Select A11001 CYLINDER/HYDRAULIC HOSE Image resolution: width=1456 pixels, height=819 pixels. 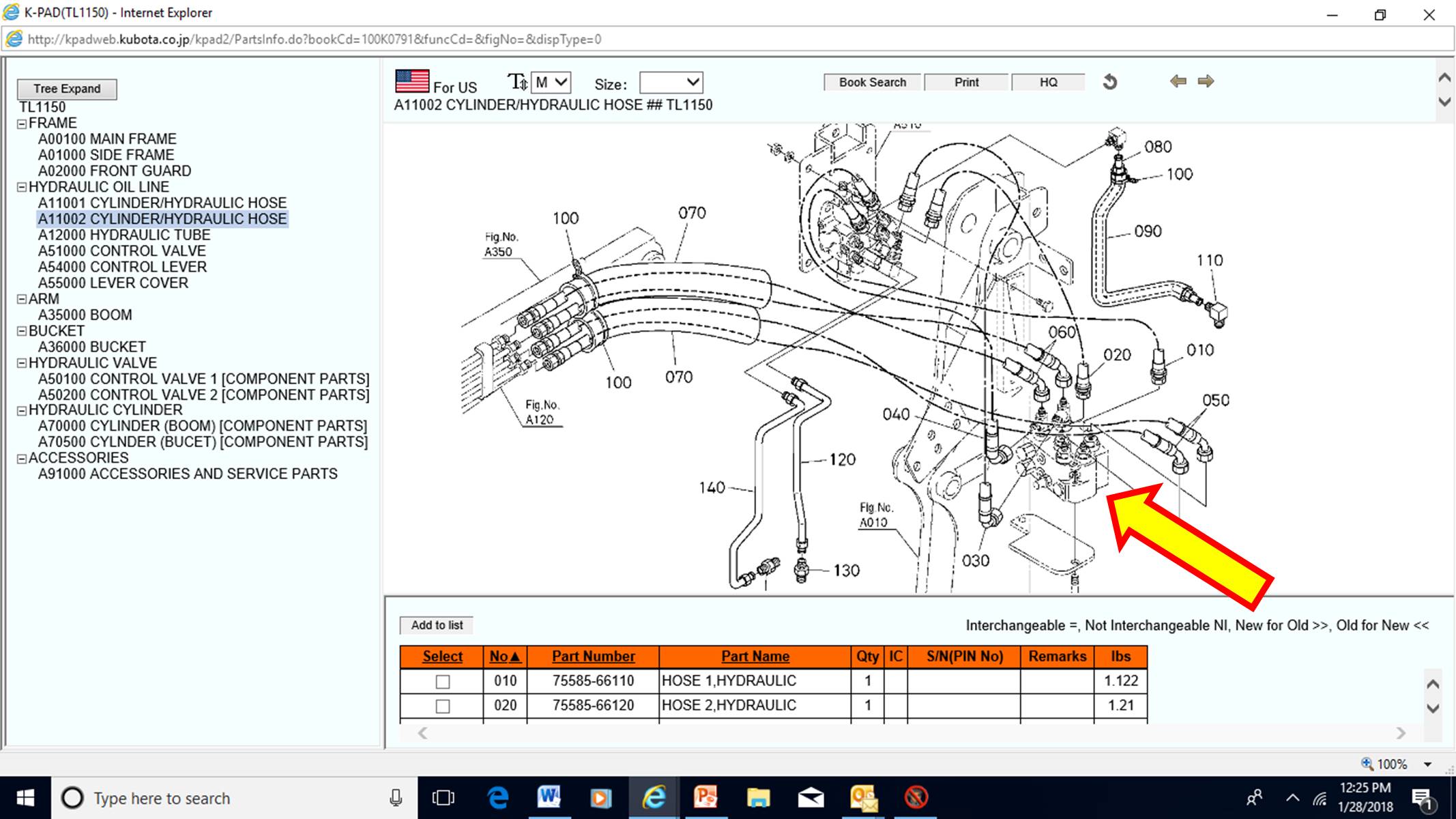162,203
